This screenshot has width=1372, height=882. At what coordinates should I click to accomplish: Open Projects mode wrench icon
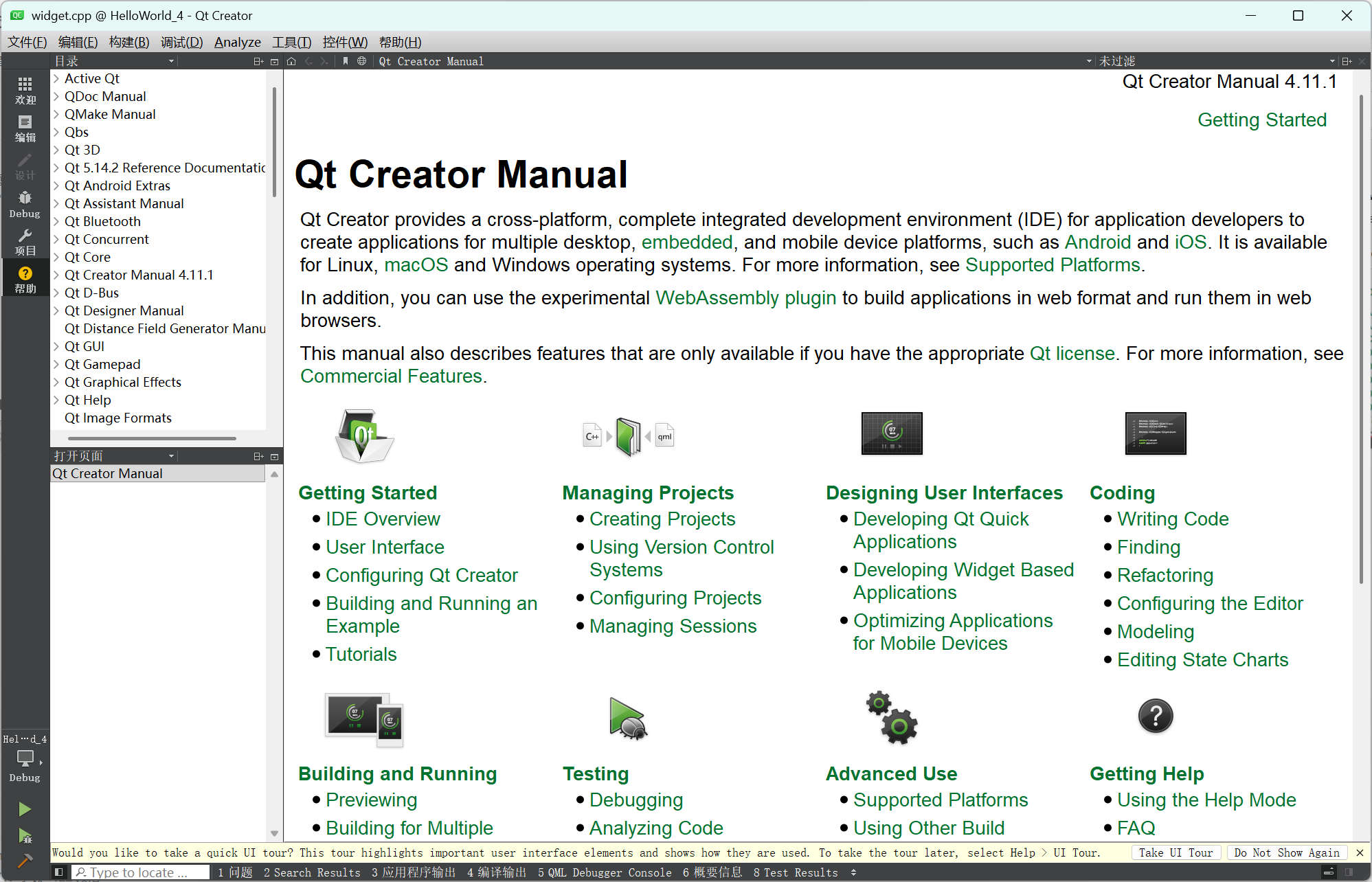pyautogui.click(x=25, y=242)
